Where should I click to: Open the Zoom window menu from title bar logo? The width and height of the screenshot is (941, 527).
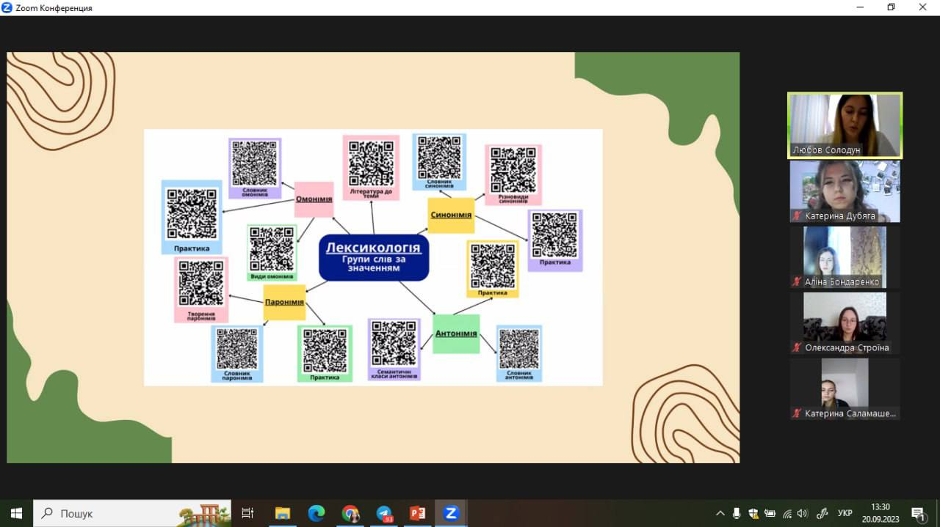coord(7,7)
